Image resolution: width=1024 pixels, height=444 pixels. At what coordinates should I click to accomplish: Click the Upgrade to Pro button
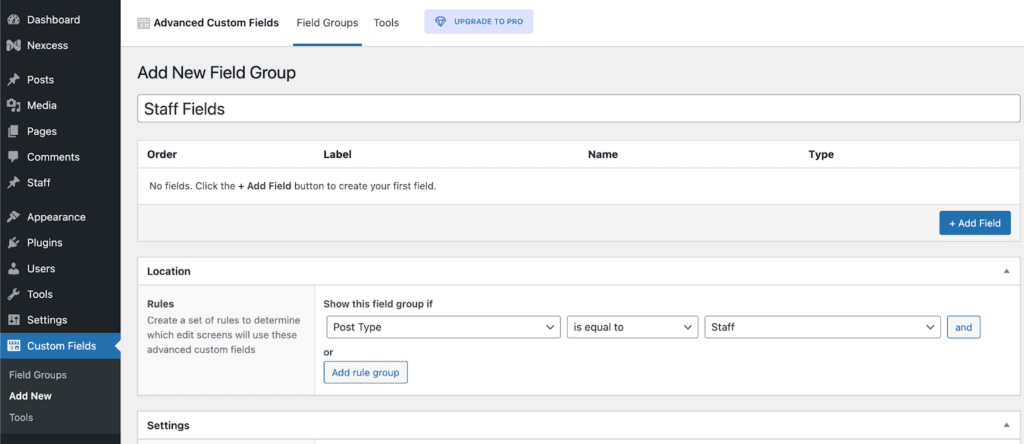click(x=479, y=22)
